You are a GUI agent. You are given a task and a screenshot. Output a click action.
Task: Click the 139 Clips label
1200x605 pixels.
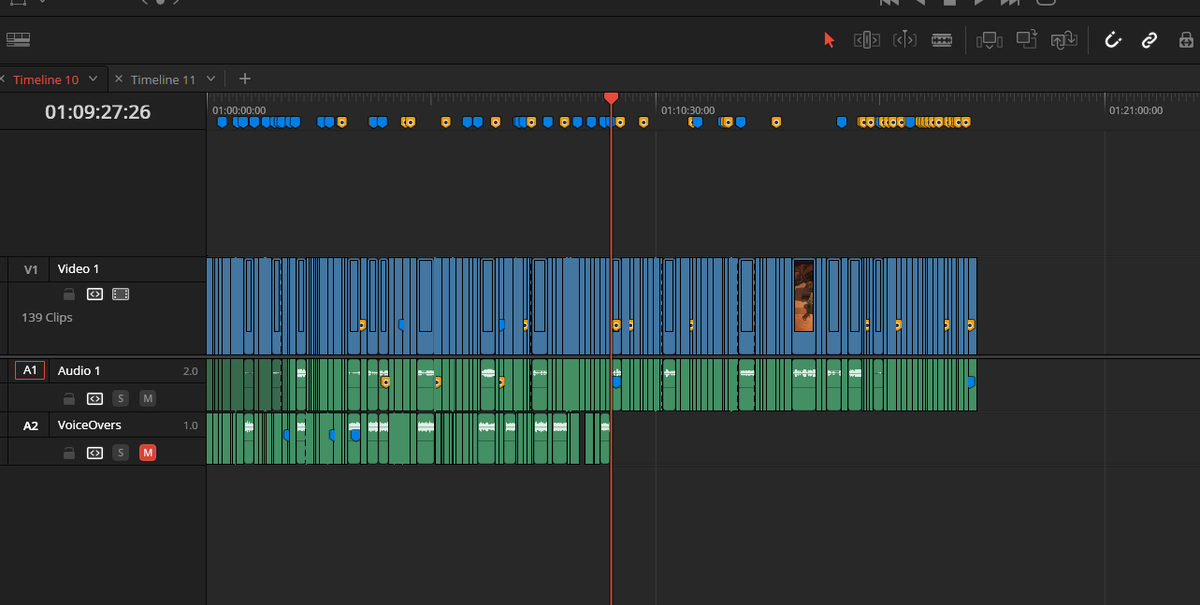(x=47, y=317)
